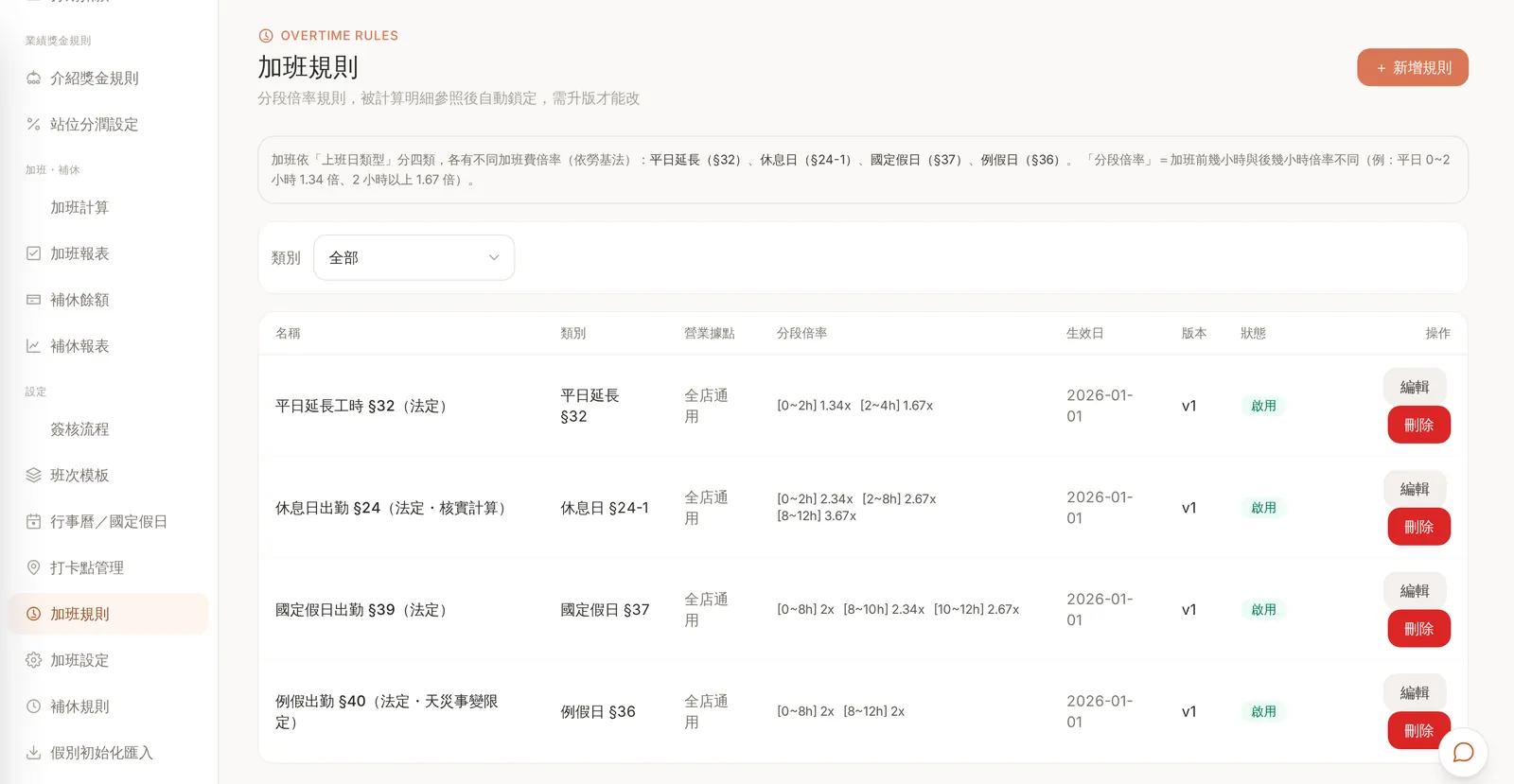1514x784 pixels.
Task: Click the 狀態 column header
Action: 1253,334
